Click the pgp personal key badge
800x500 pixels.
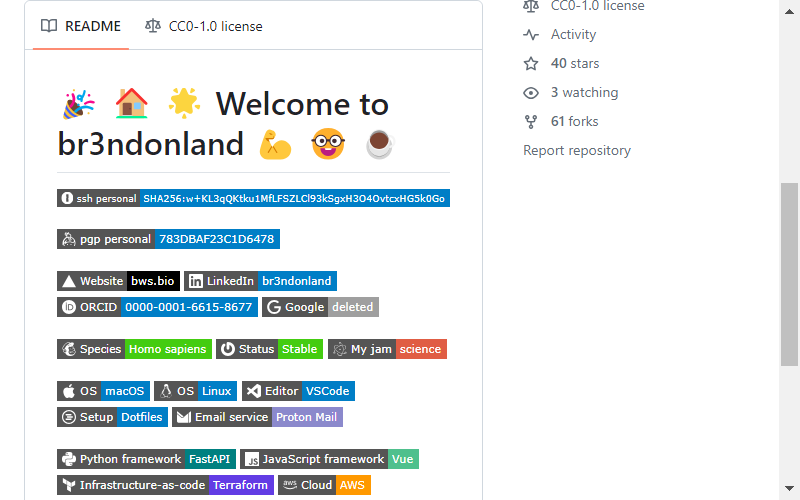point(168,239)
